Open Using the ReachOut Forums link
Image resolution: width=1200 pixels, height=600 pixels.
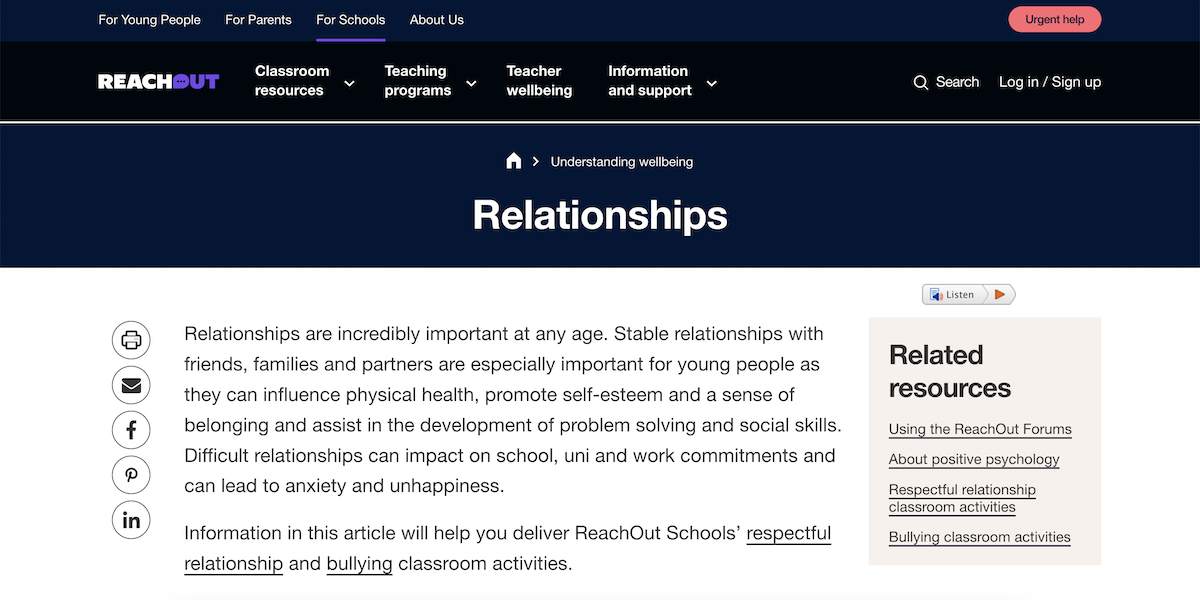click(980, 429)
